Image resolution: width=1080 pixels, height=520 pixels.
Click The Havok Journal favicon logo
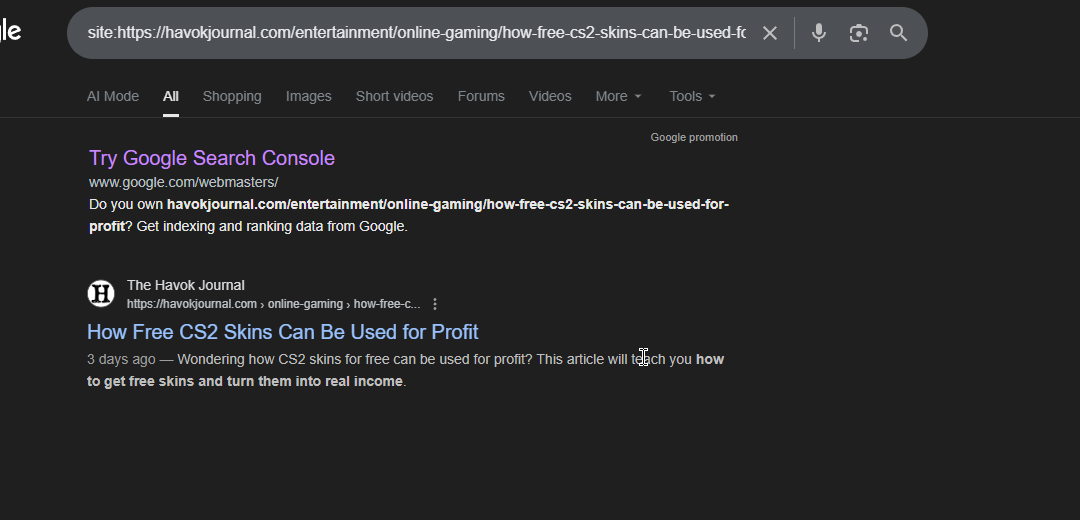tap(101, 293)
